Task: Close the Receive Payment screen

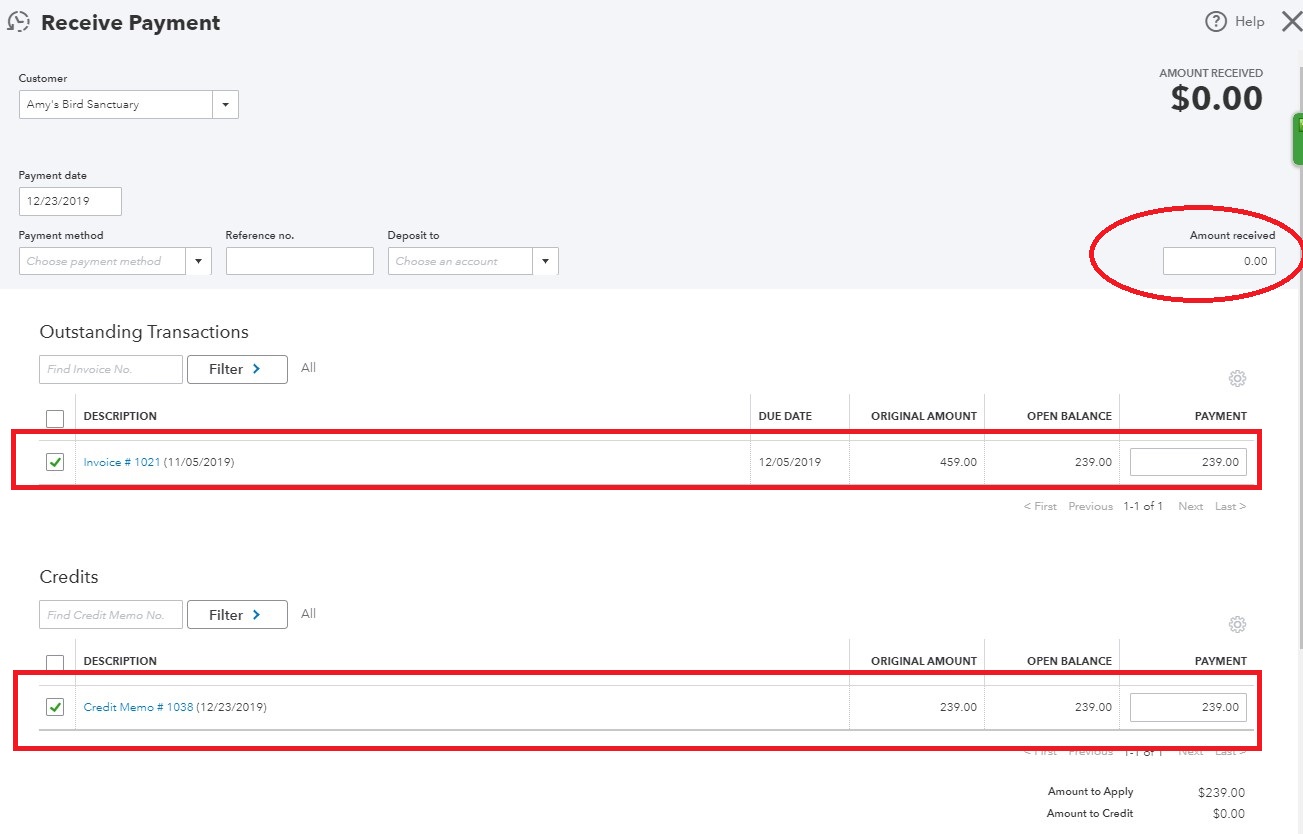Action: coord(1291,21)
